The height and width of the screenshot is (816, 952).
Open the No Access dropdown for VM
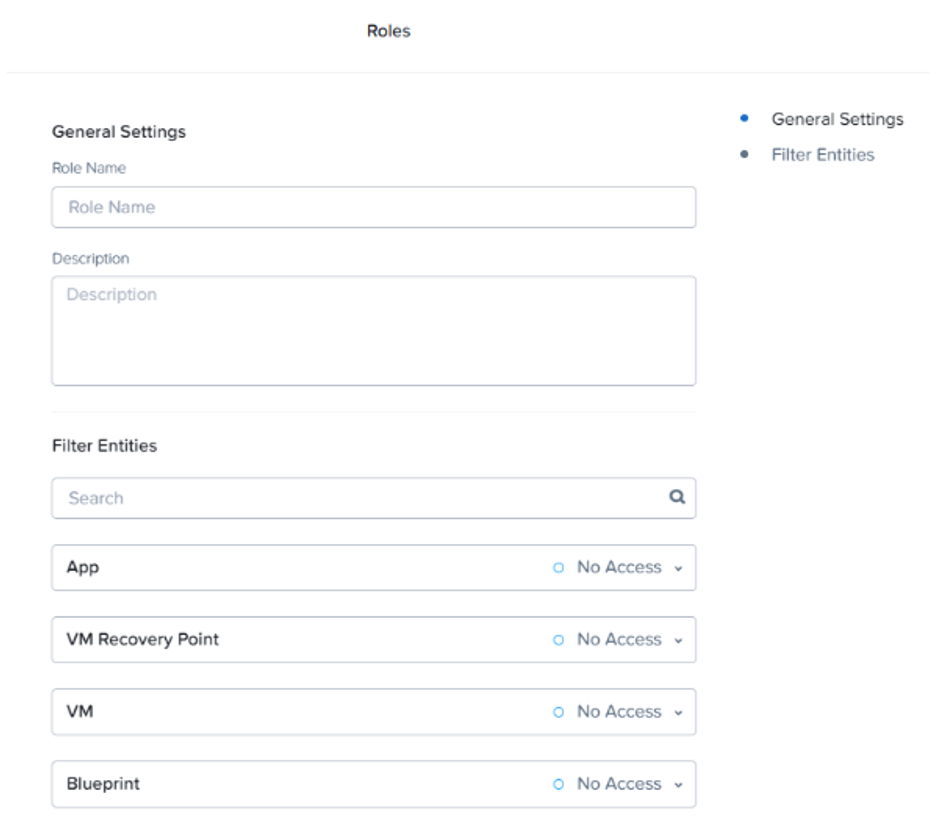619,712
